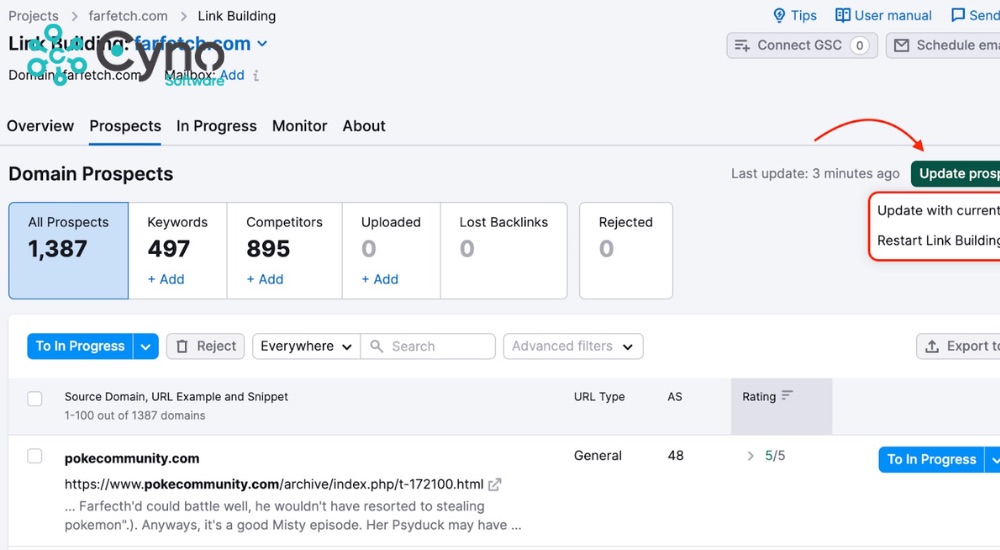Switch to the Overview tab

40,126
